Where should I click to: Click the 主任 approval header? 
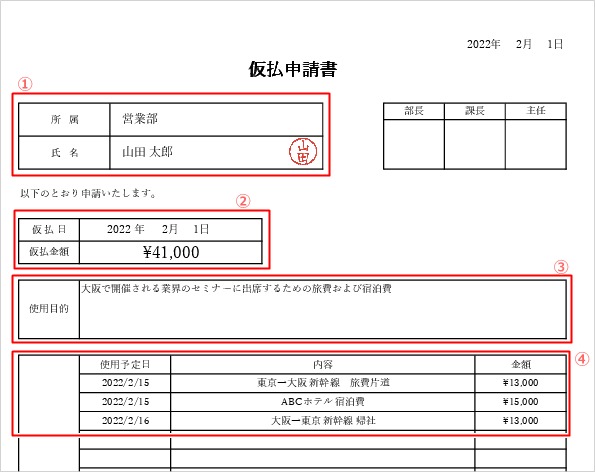point(536,111)
